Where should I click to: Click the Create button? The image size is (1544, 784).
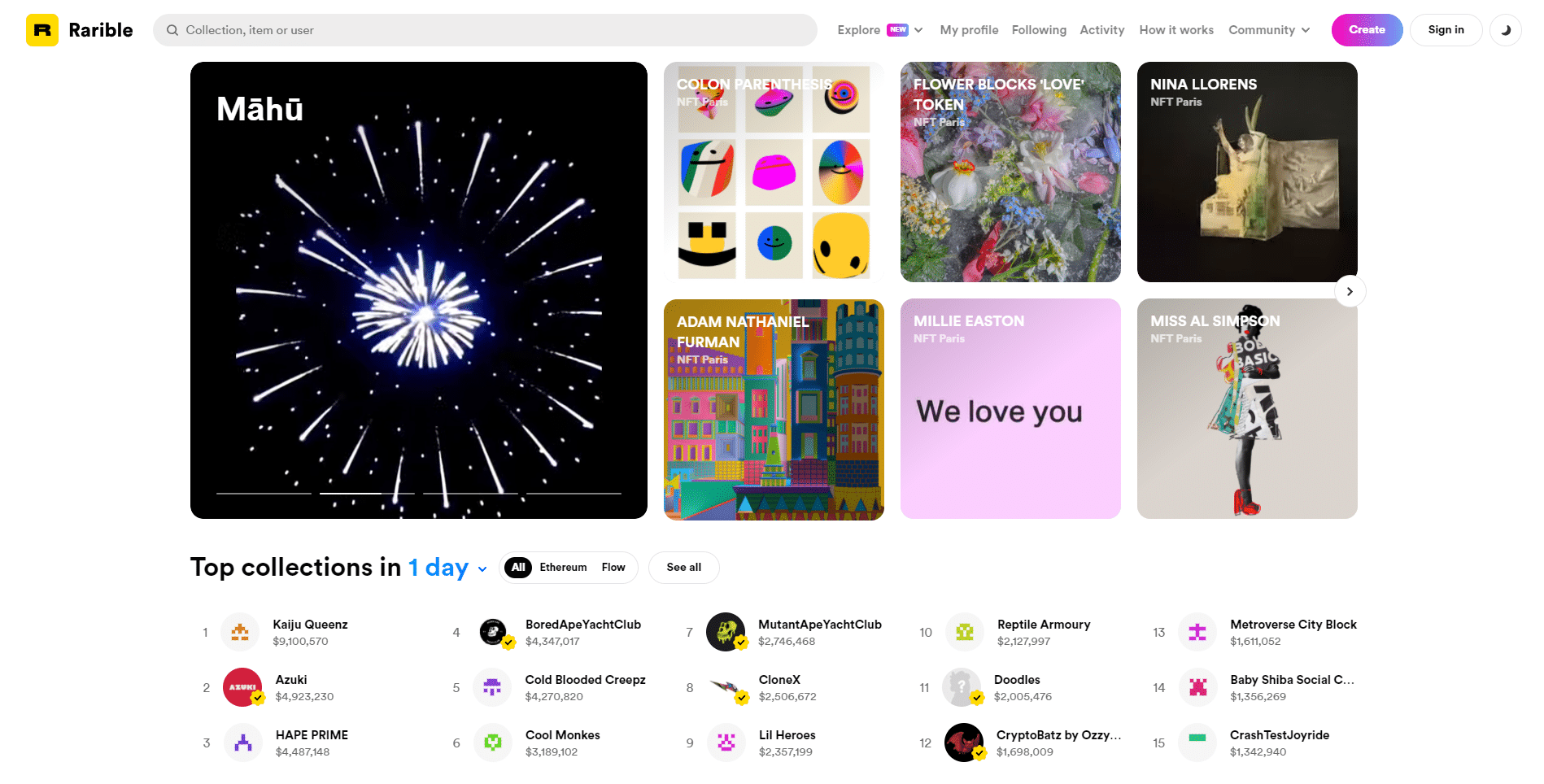[1367, 30]
